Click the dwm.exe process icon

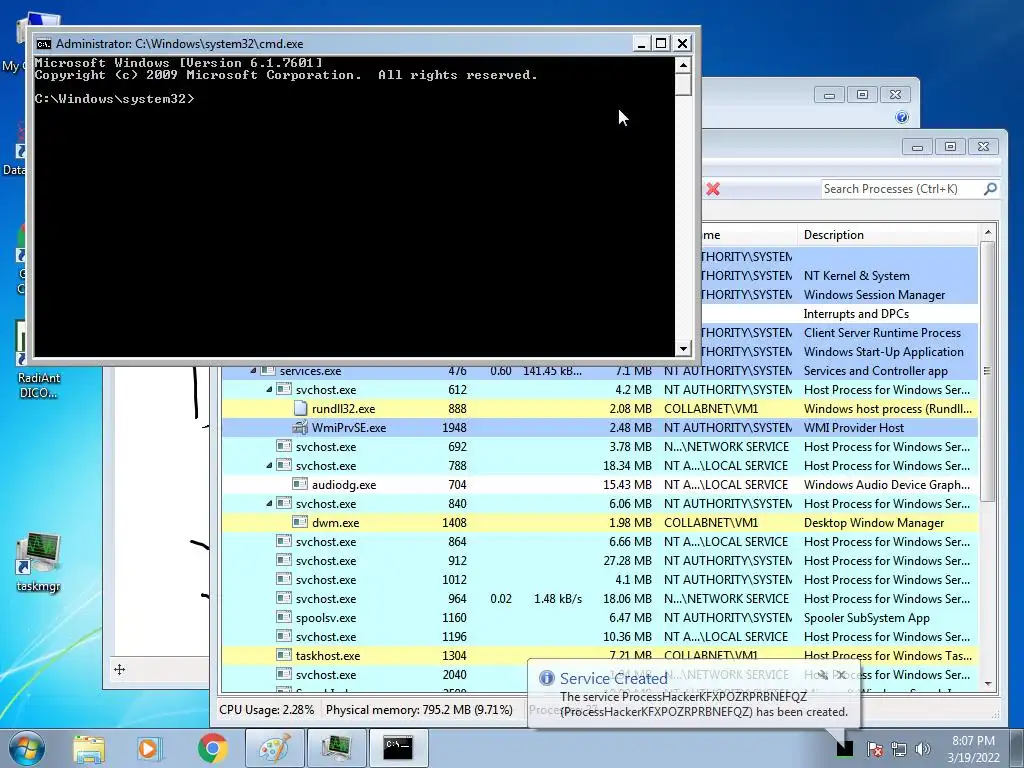coord(300,522)
